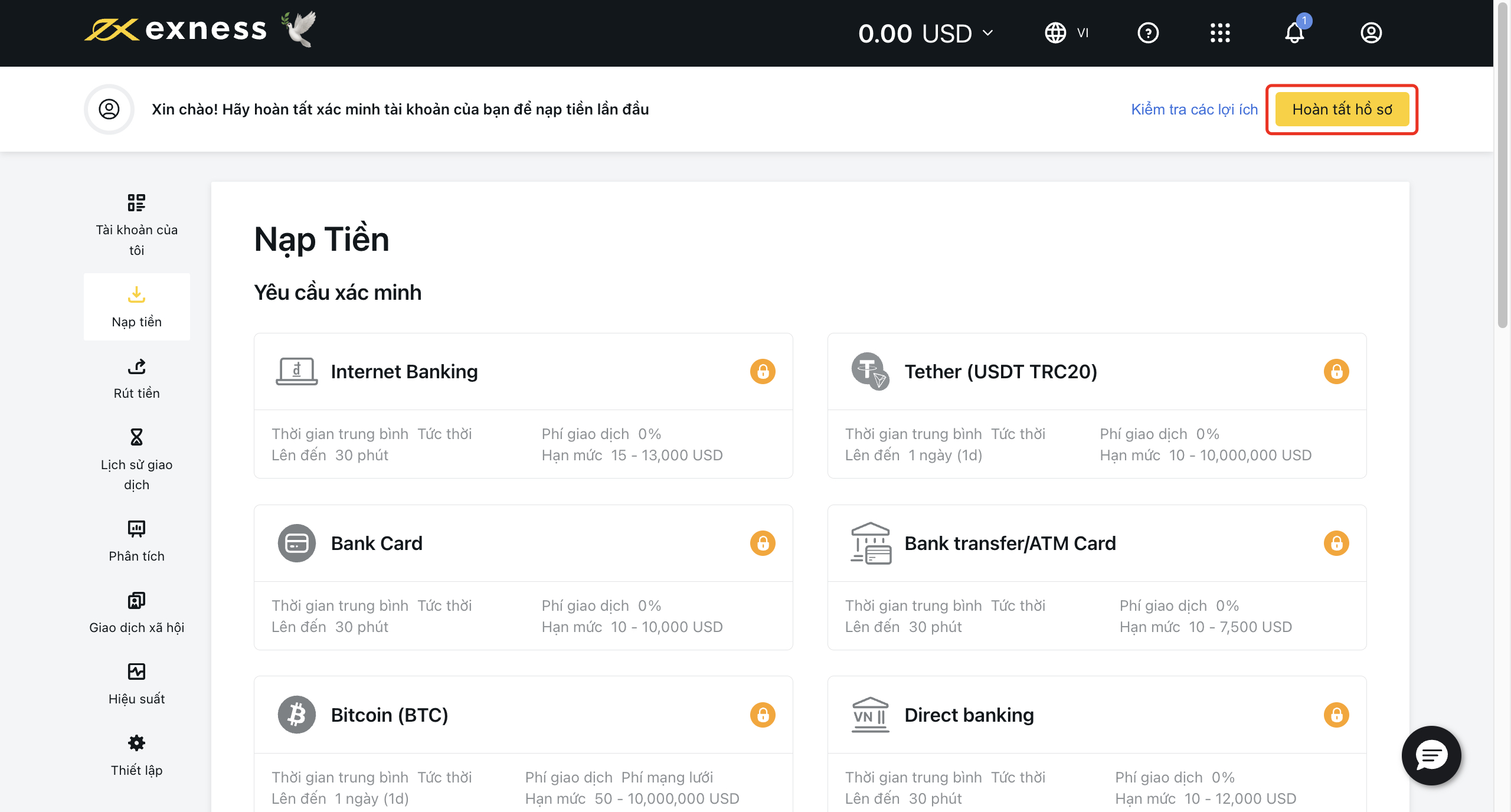Click the lock icon on Tether card

tap(1336, 372)
